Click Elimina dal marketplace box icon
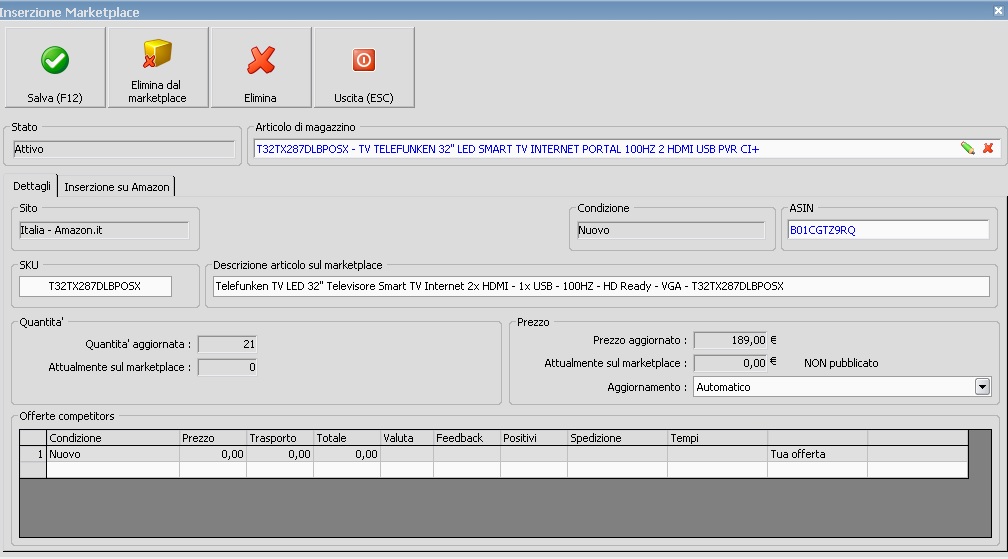The image size is (1008, 559). click(158, 55)
